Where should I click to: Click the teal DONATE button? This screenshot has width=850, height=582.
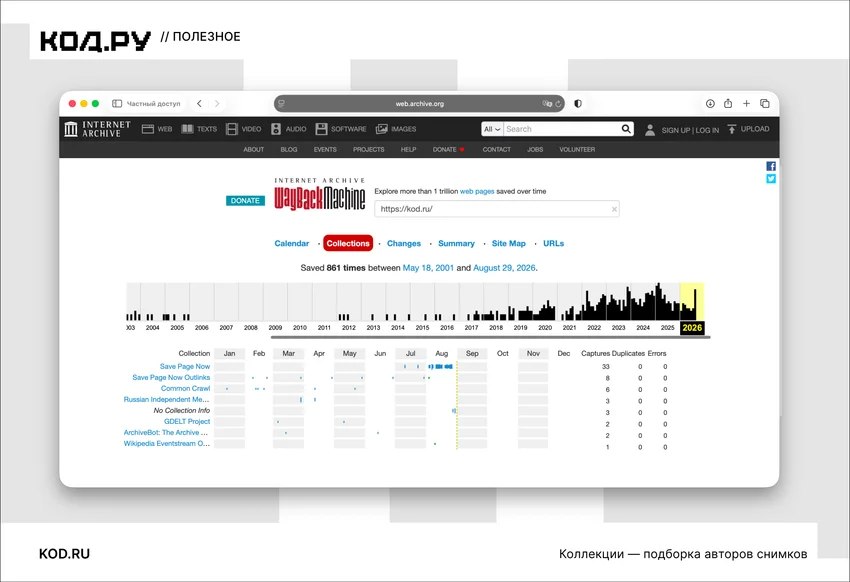coord(245,201)
